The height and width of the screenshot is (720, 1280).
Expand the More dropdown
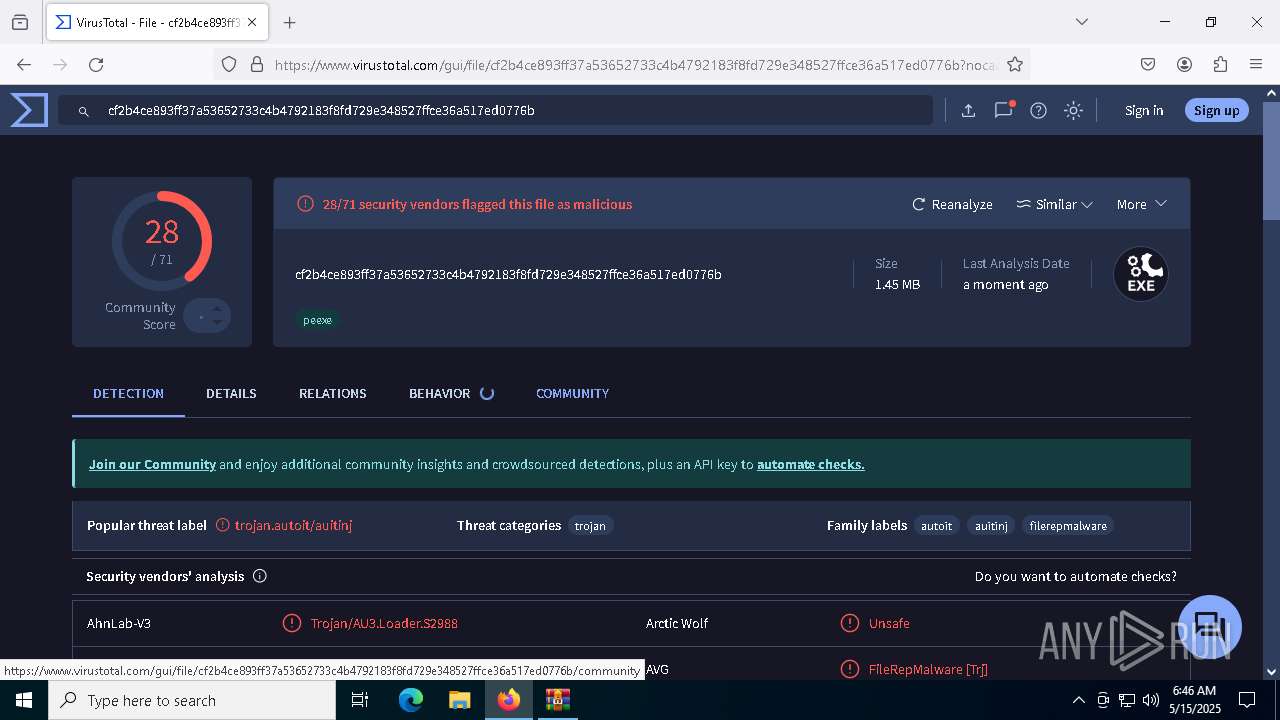click(1141, 204)
